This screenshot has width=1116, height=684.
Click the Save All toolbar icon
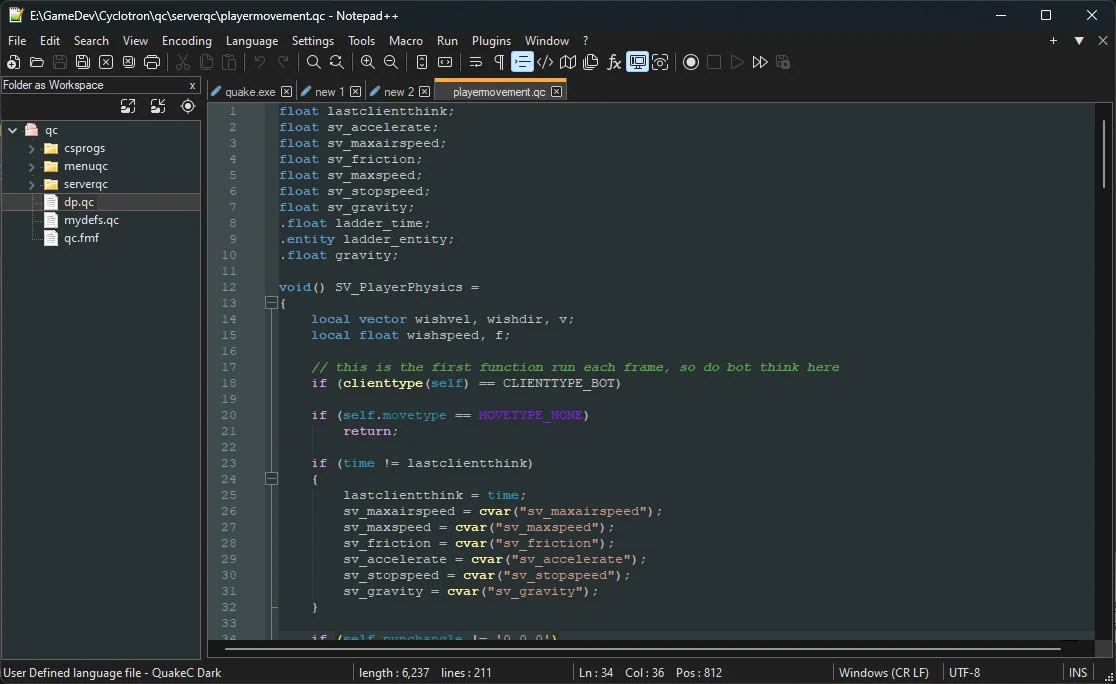[x=83, y=63]
